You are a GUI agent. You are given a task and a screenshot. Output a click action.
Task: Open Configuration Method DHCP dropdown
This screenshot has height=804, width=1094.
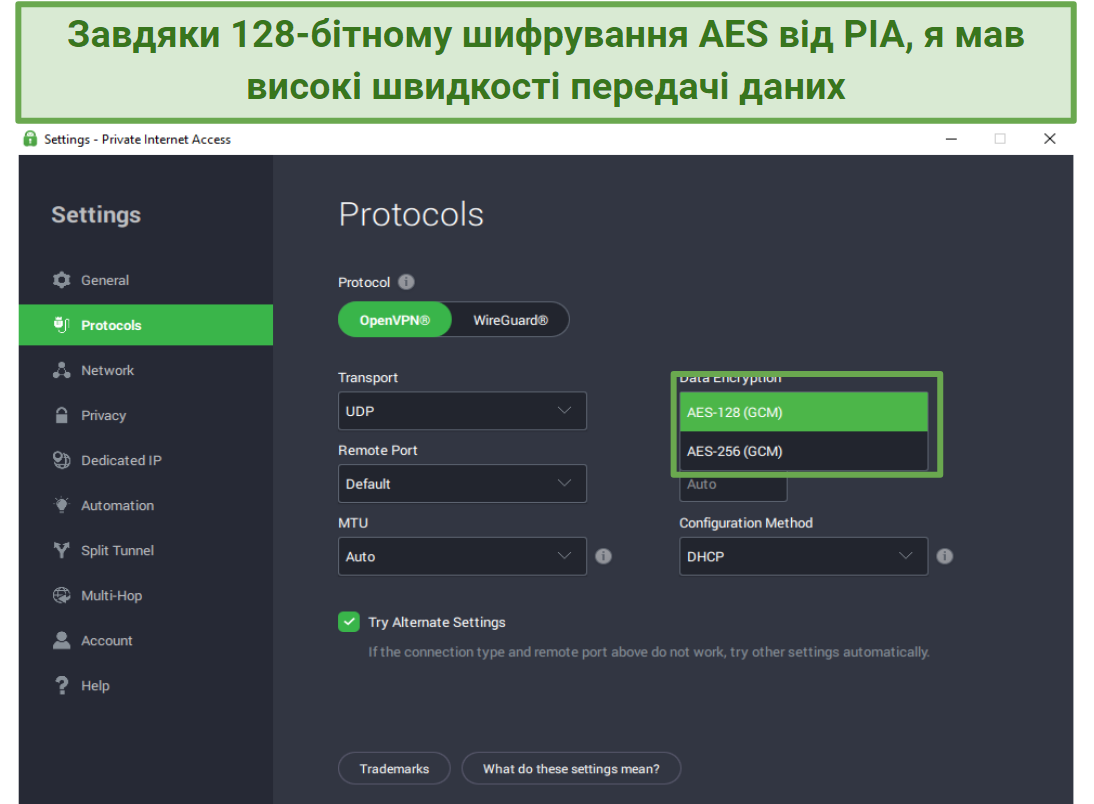pyautogui.click(x=804, y=556)
